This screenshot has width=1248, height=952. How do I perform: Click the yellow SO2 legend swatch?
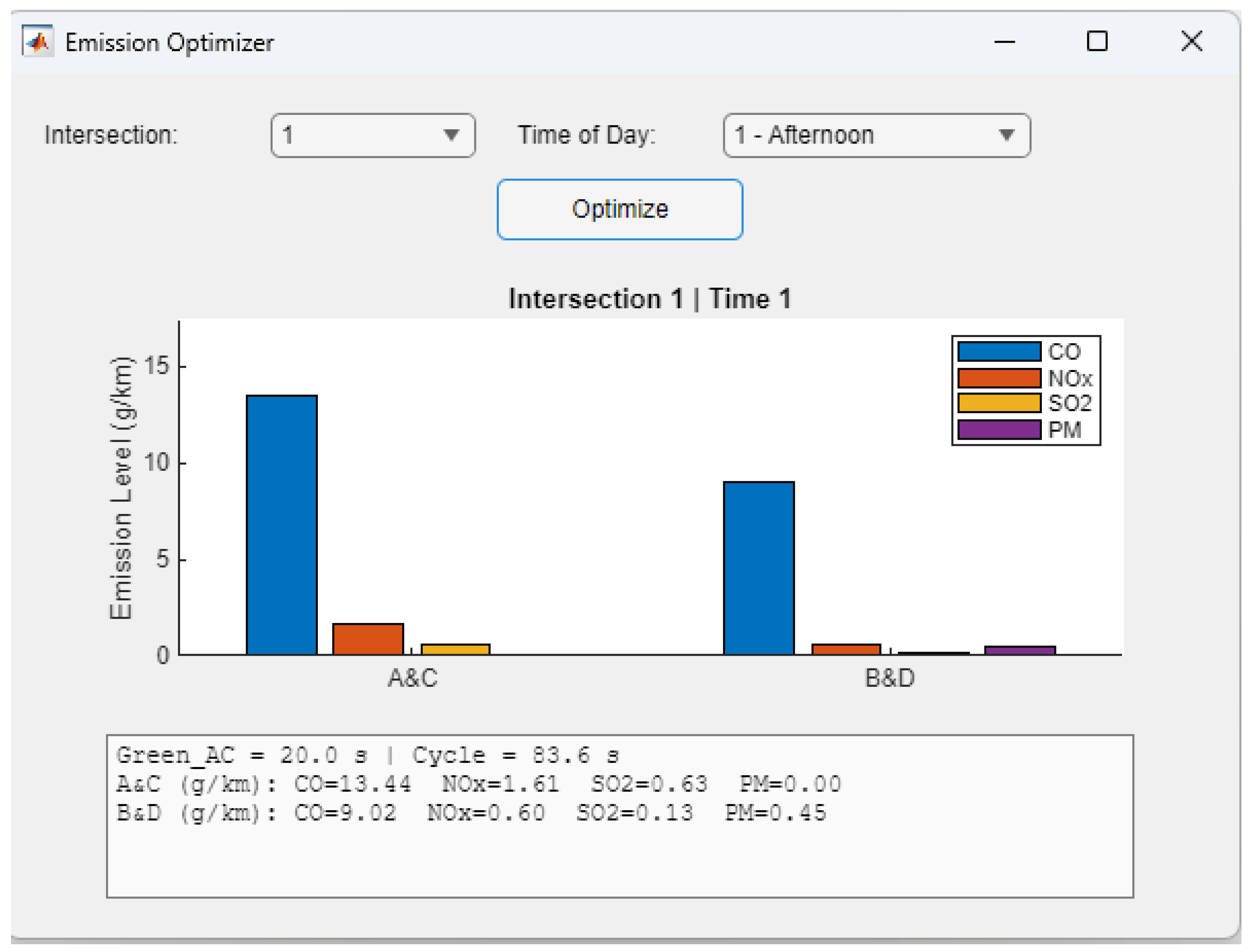[x=999, y=403]
